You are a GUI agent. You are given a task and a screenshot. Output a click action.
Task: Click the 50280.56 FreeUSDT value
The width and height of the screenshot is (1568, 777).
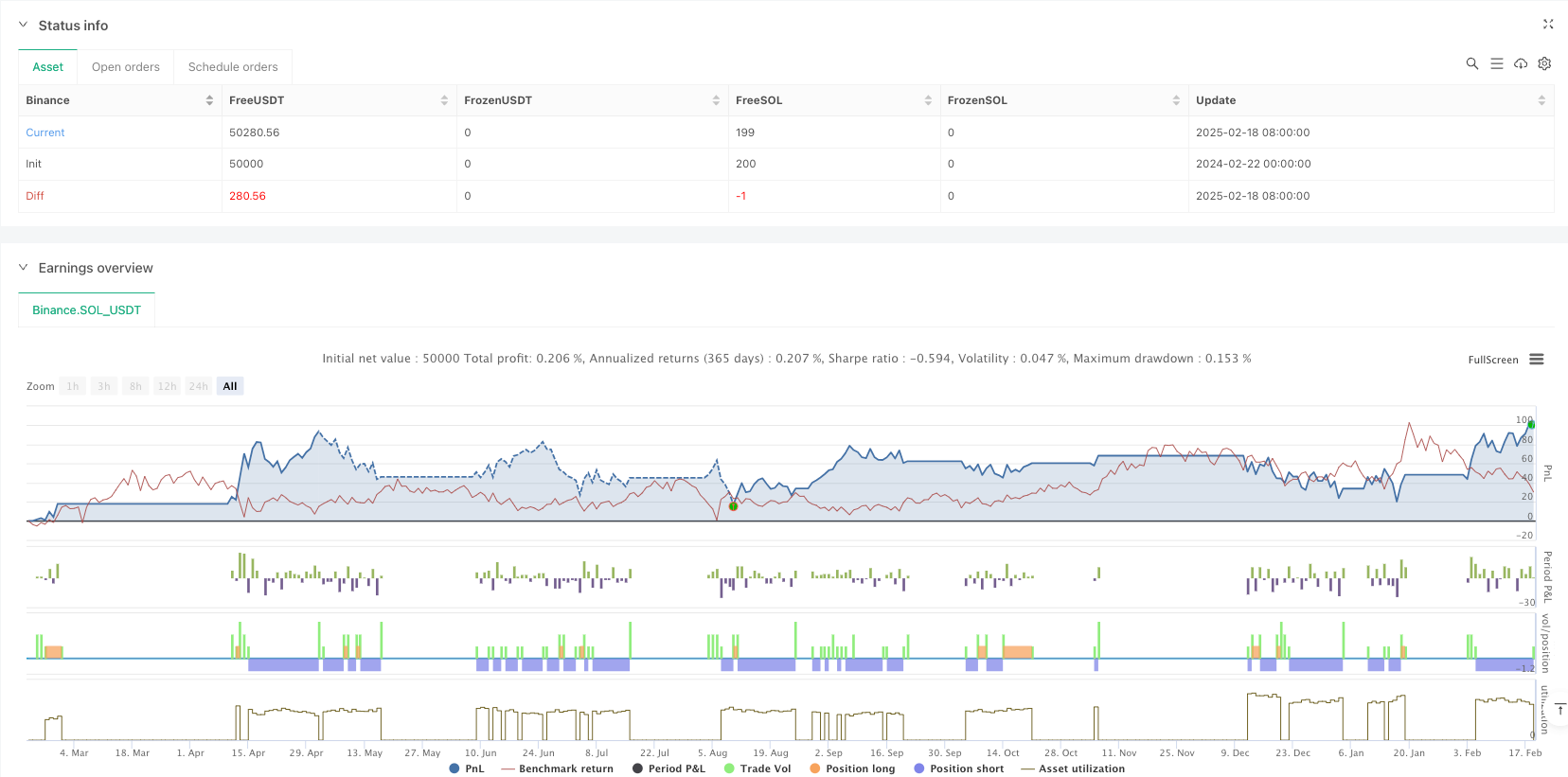click(x=255, y=132)
